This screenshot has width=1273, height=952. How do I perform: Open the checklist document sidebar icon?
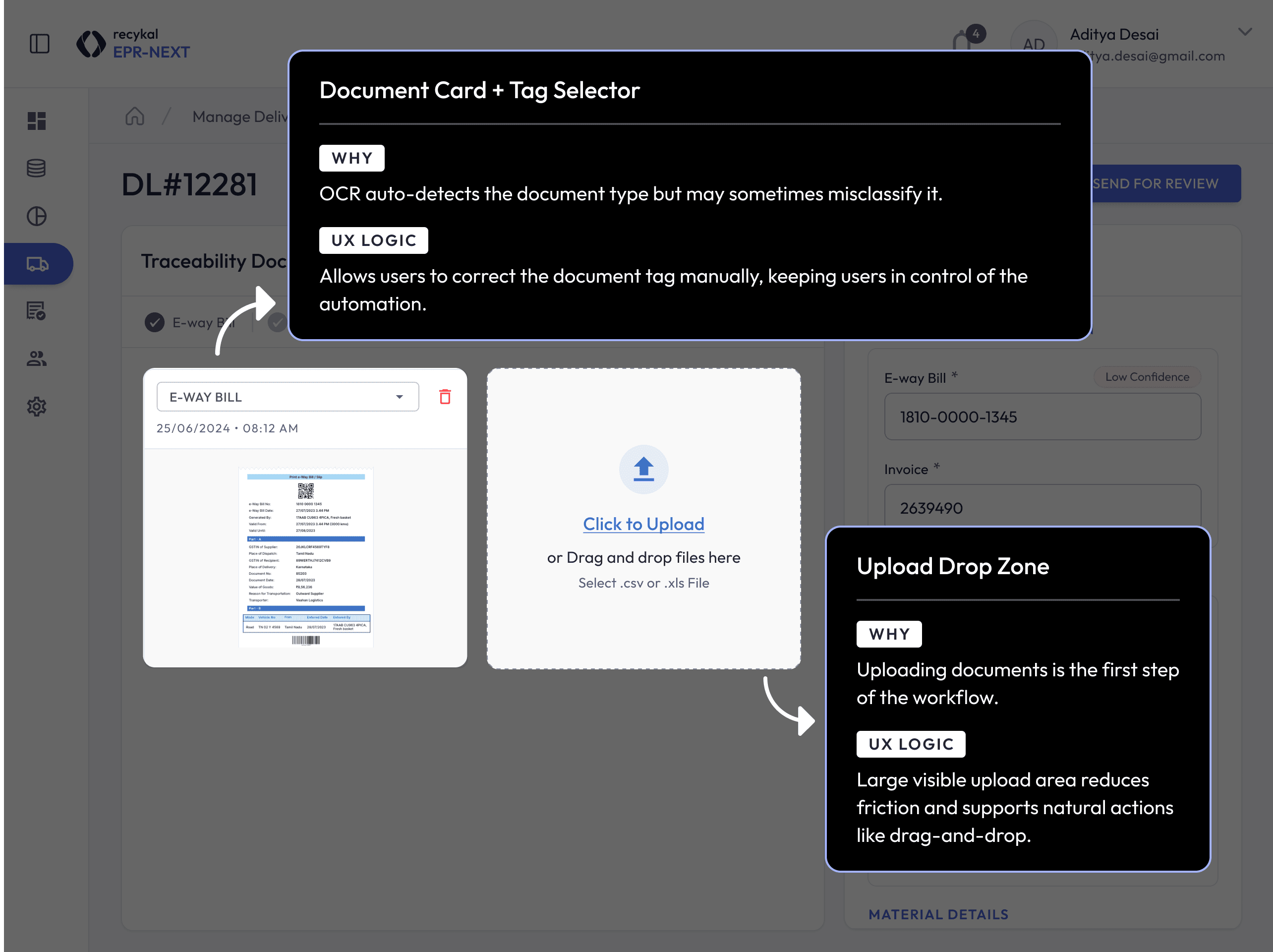(36, 311)
